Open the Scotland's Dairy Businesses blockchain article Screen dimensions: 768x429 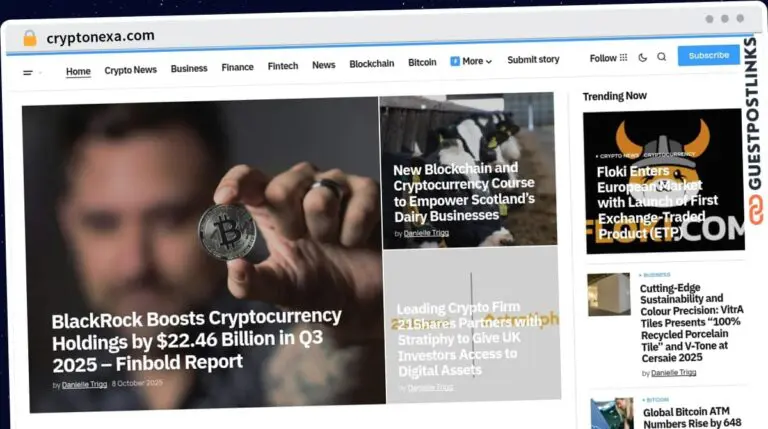[463, 192]
